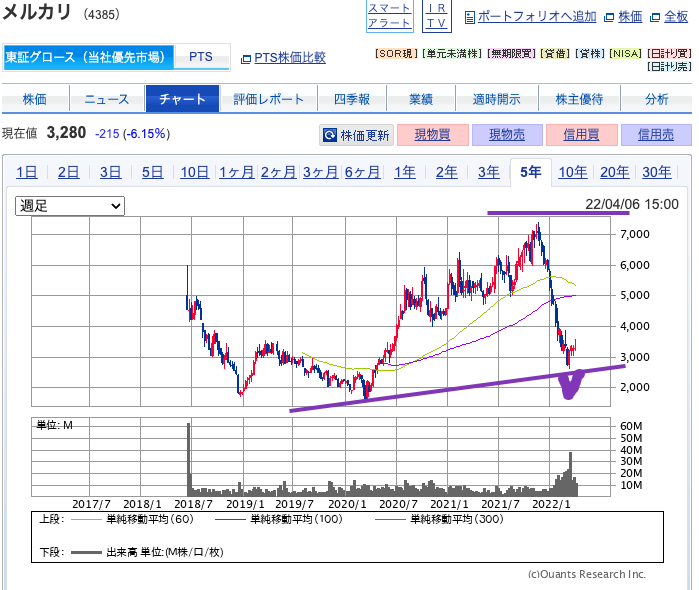Viewport: 699px width, 590px height.
Task: Click the refresh icon in 株価更新 button
Action: click(330, 135)
